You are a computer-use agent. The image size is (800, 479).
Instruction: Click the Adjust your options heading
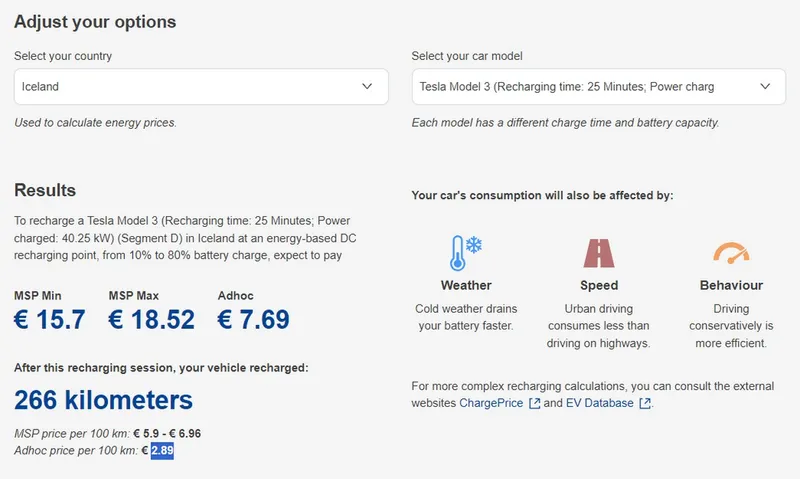click(95, 22)
